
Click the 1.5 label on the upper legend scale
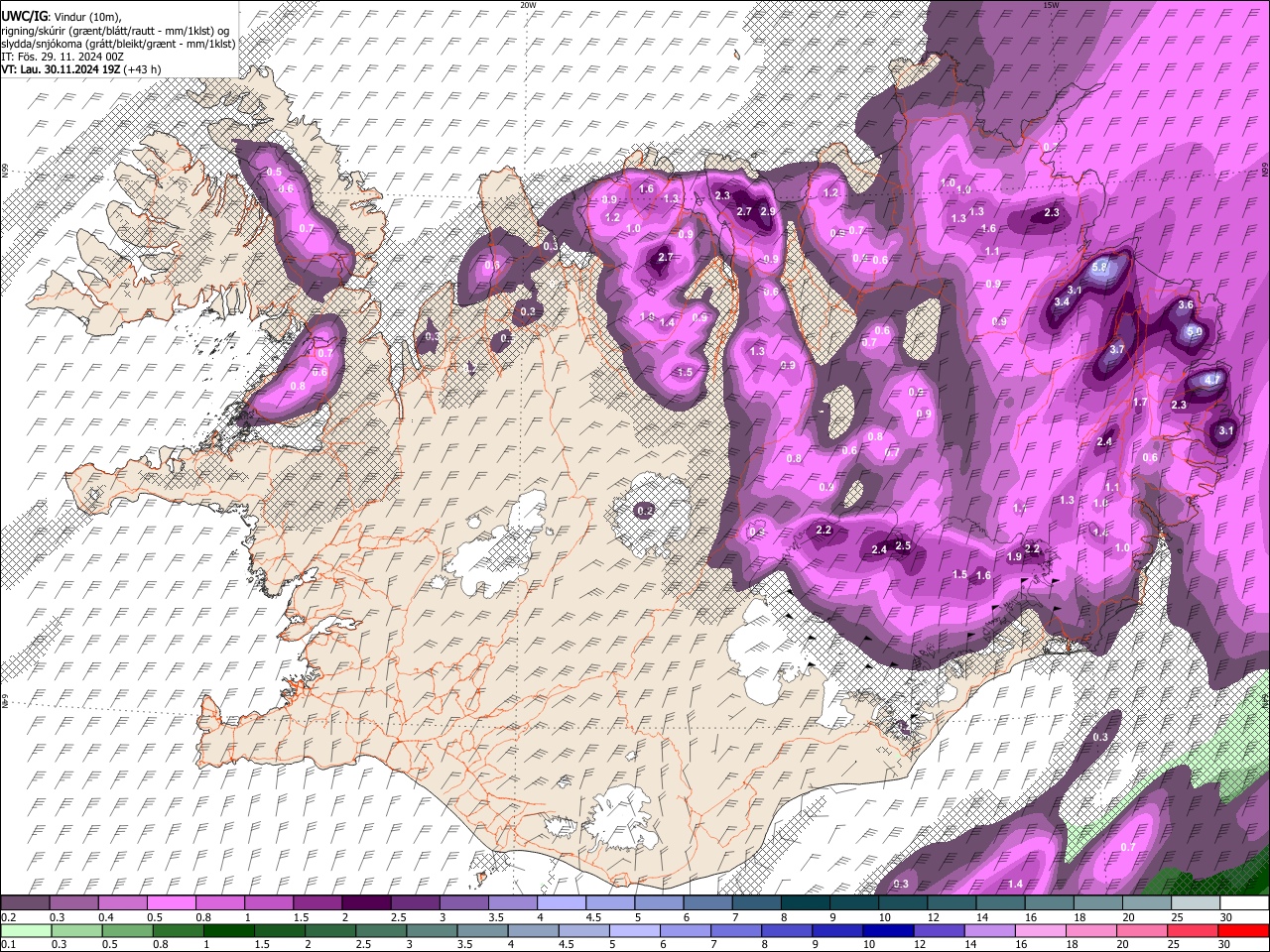pos(300,917)
